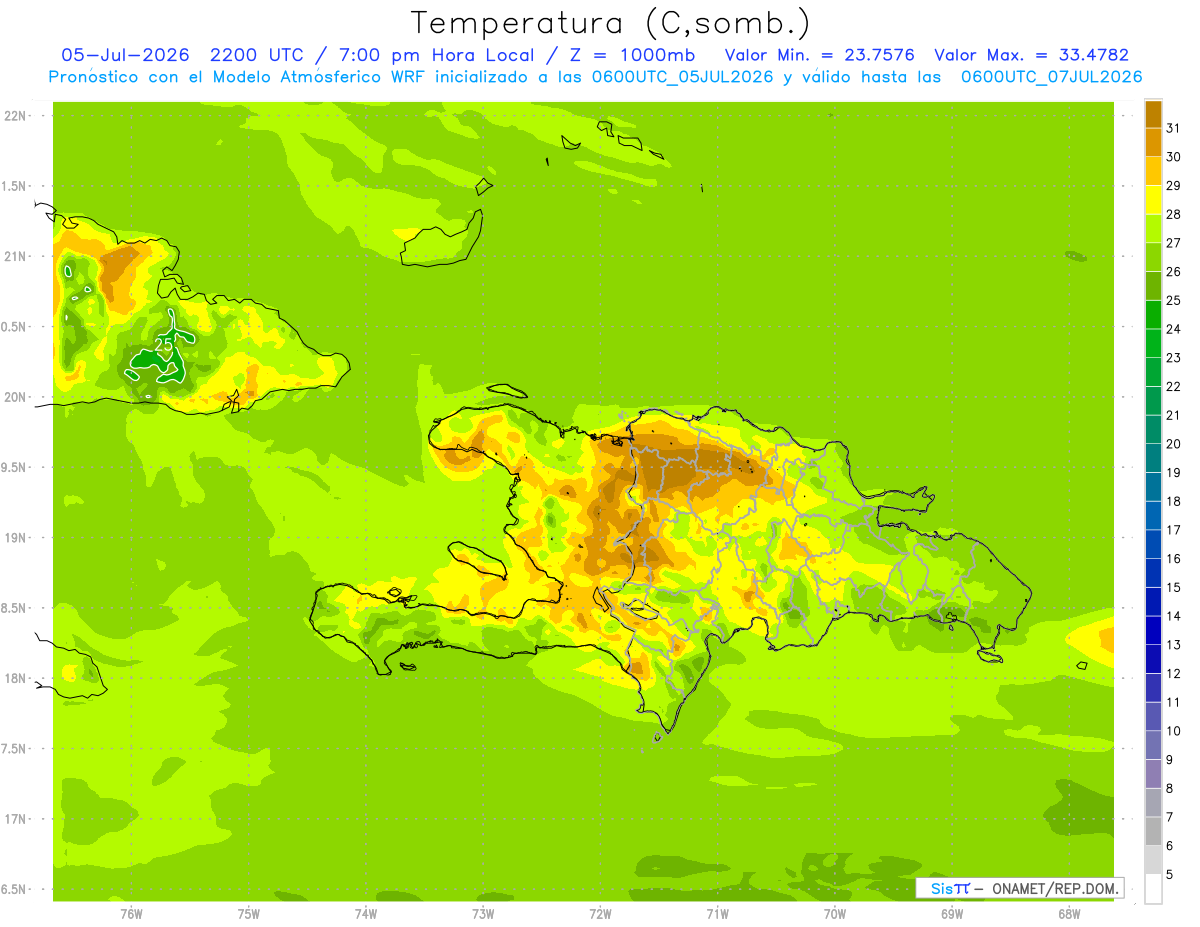1200x927 pixels.
Task: Click the '26' value on the color bar
Action: tap(1173, 271)
